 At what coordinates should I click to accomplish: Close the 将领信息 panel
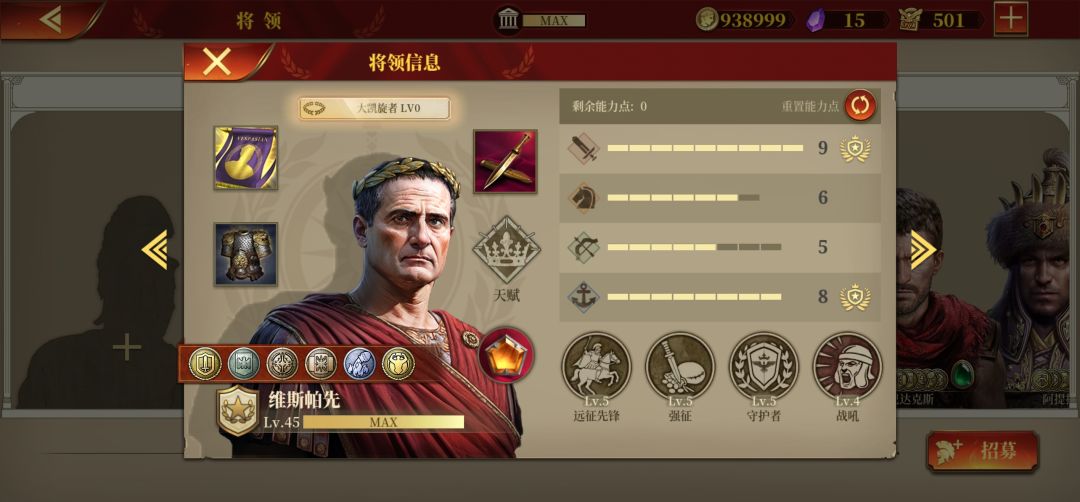click(216, 62)
